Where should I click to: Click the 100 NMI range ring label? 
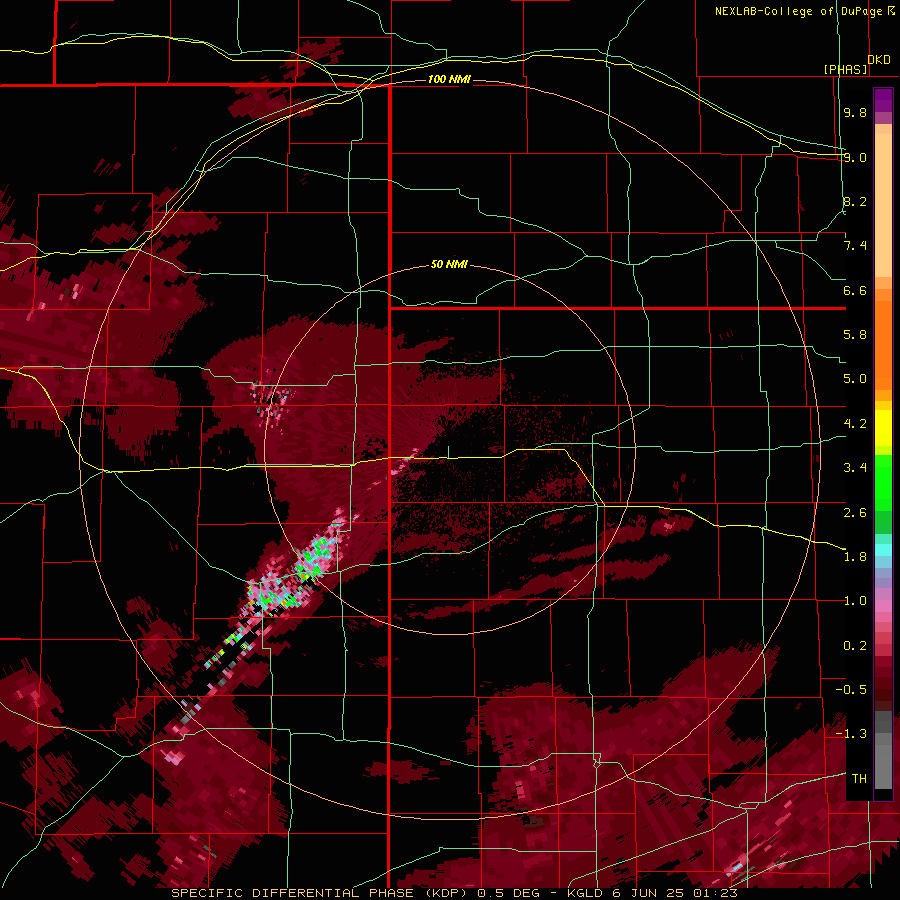(449, 79)
